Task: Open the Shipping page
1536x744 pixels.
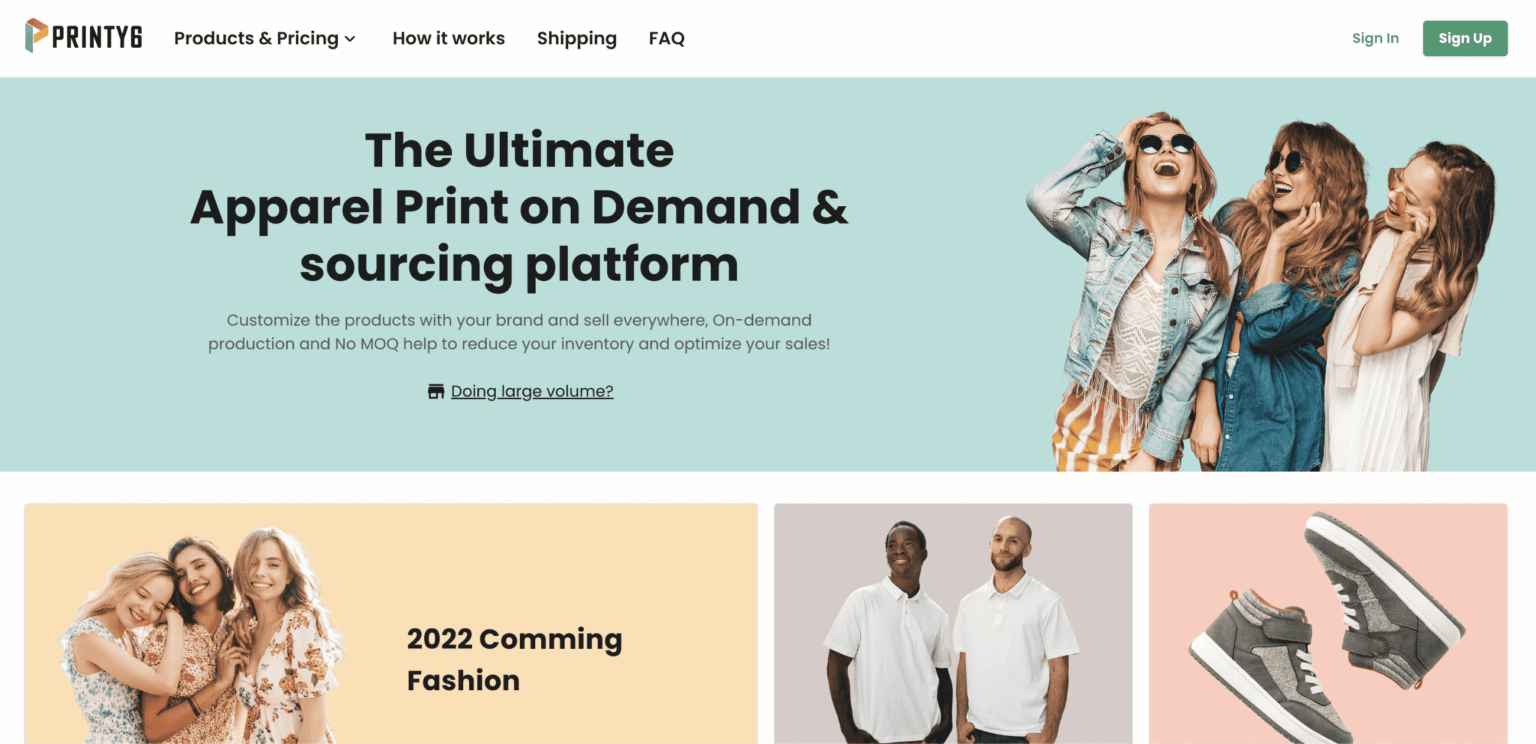Action: pyautogui.click(x=577, y=38)
